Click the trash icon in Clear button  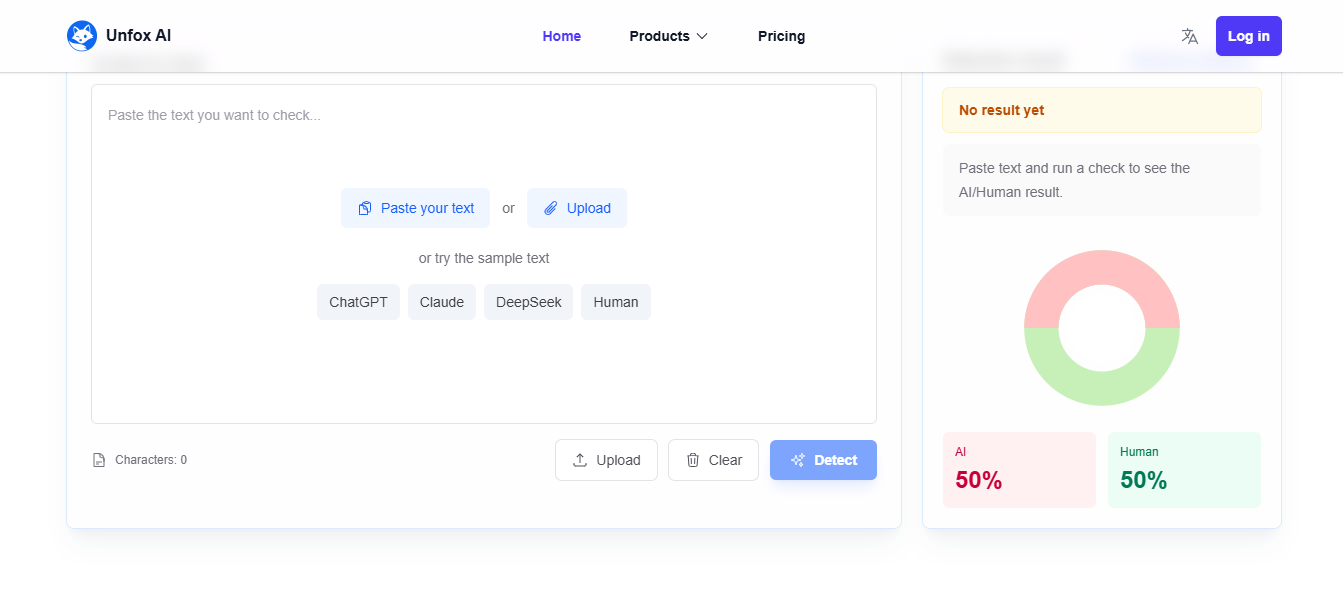click(x=693, y=460)
